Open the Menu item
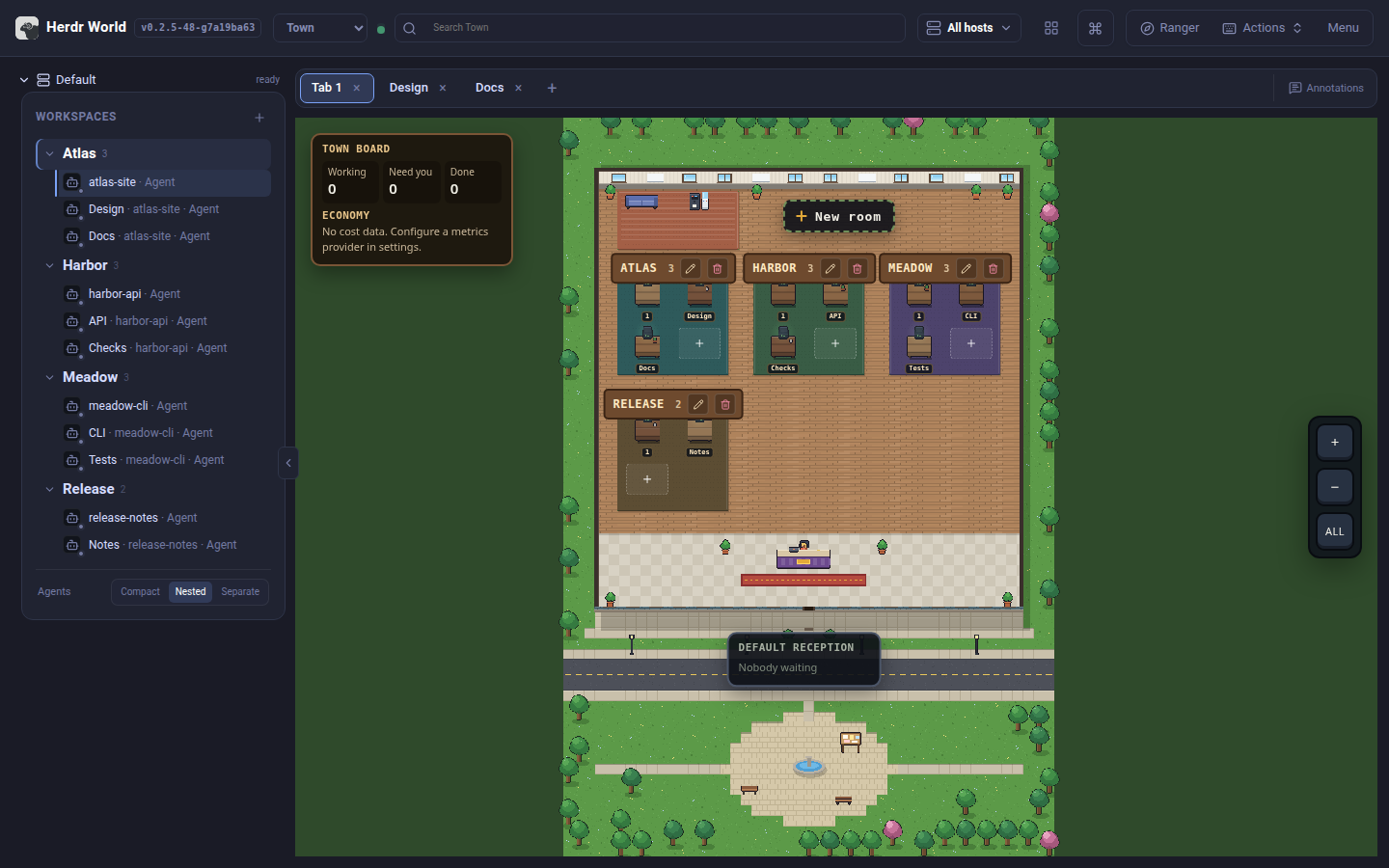The width and height of the screenshot is (1389, 868). click(1343, 28)
